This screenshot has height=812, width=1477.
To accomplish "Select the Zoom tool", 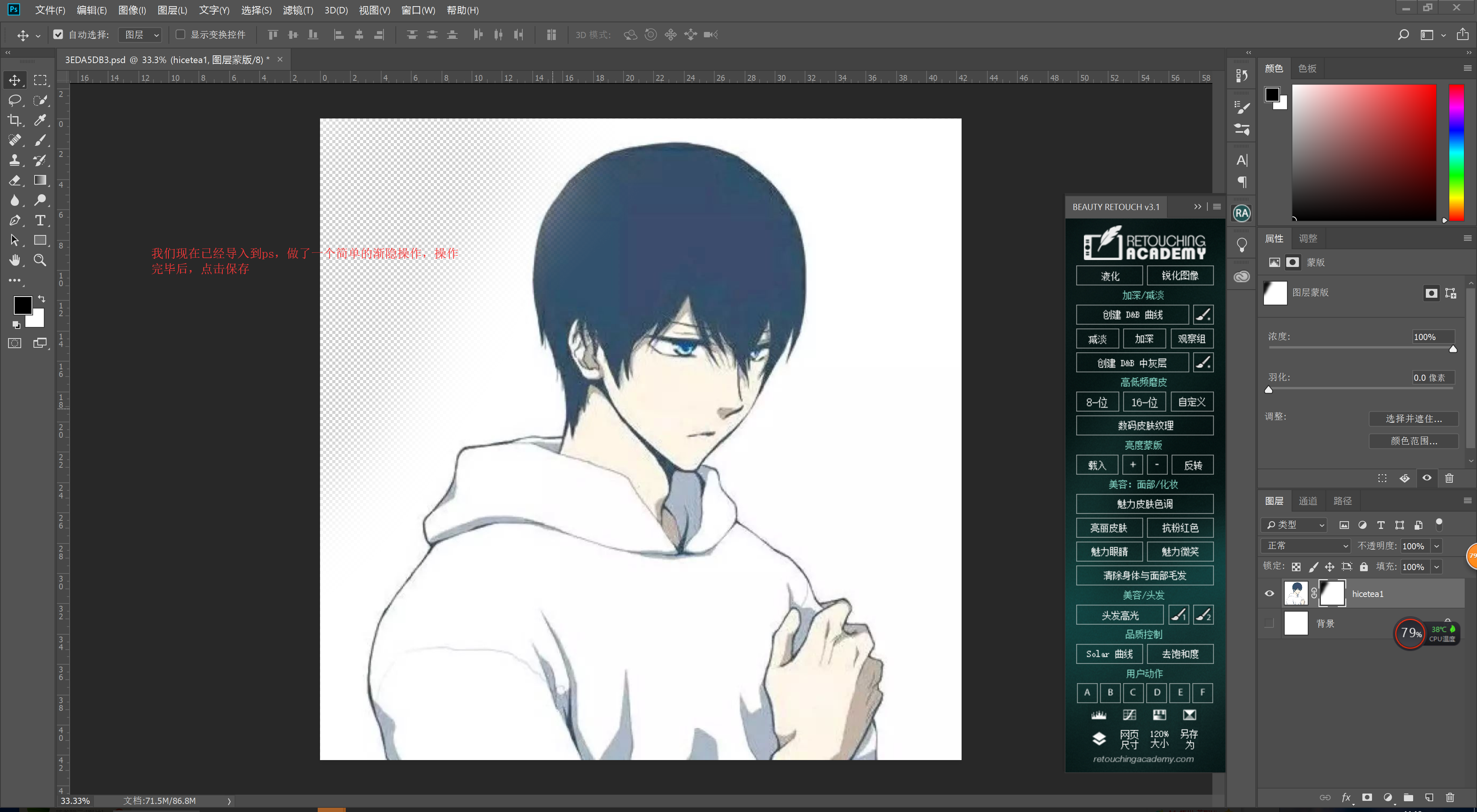I will click(x=40, y=260).
